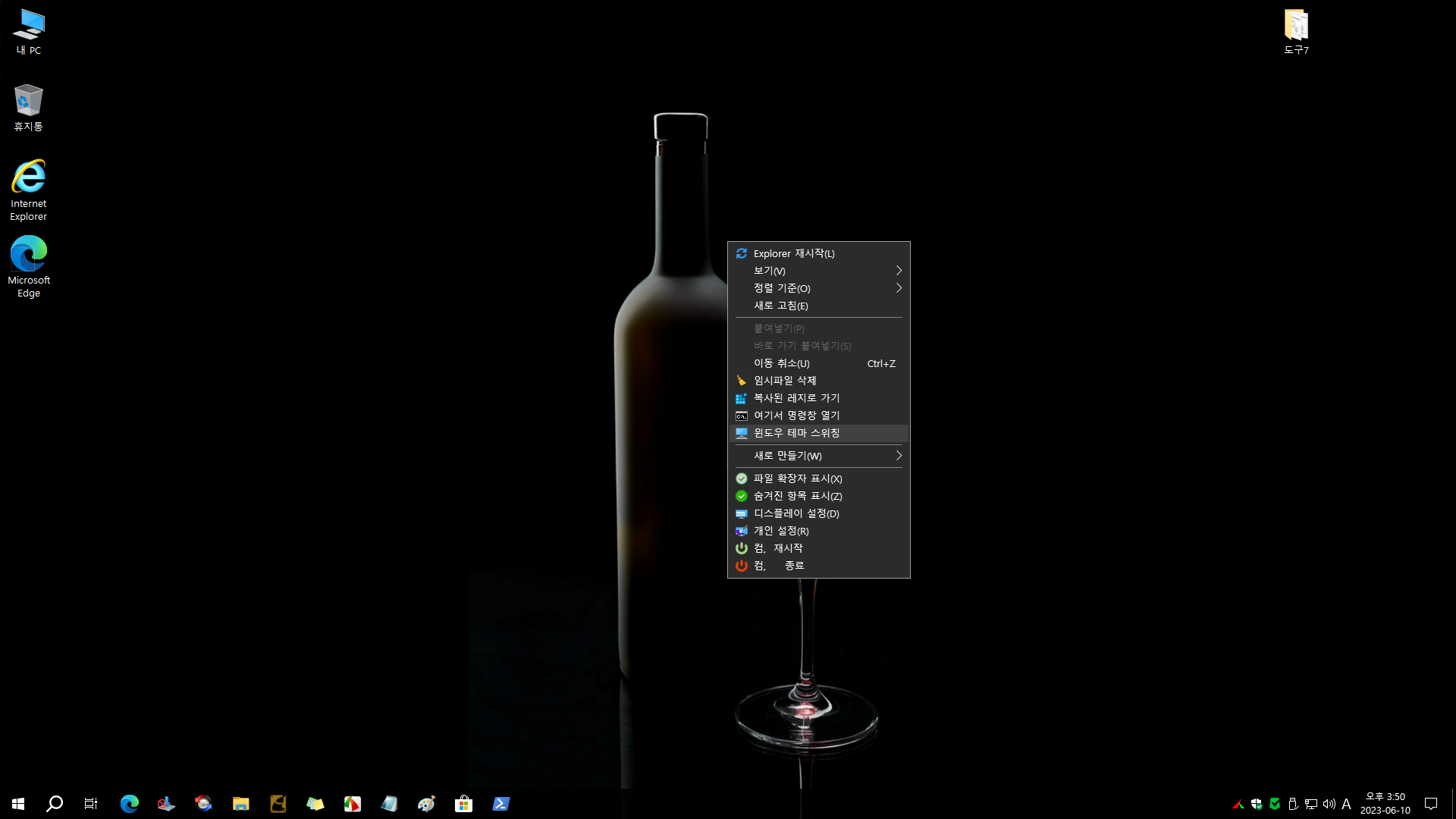The height and width of the screenshot is (819, 1456).
Task: Open the clock showing 오후 3:50
Action: coord(1385,804)
